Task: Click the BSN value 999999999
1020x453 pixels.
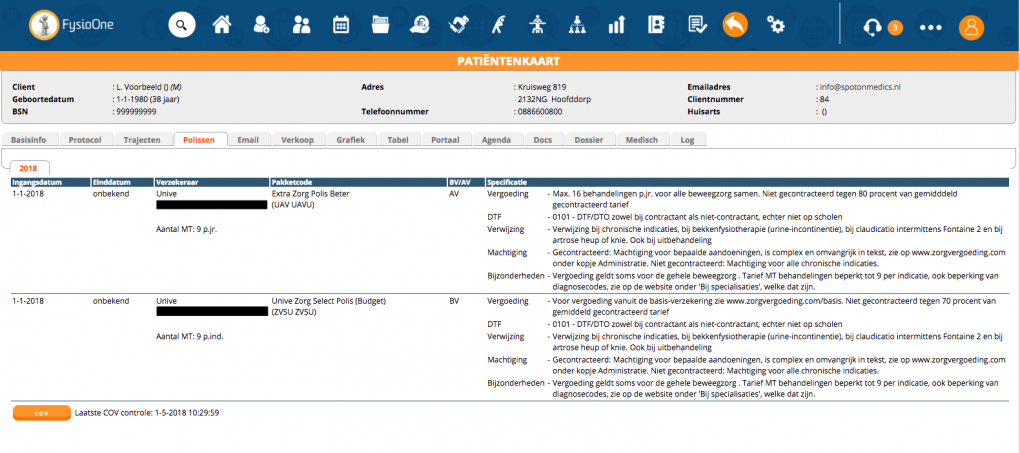Action: pyautogui.click(x=136, y=112)
